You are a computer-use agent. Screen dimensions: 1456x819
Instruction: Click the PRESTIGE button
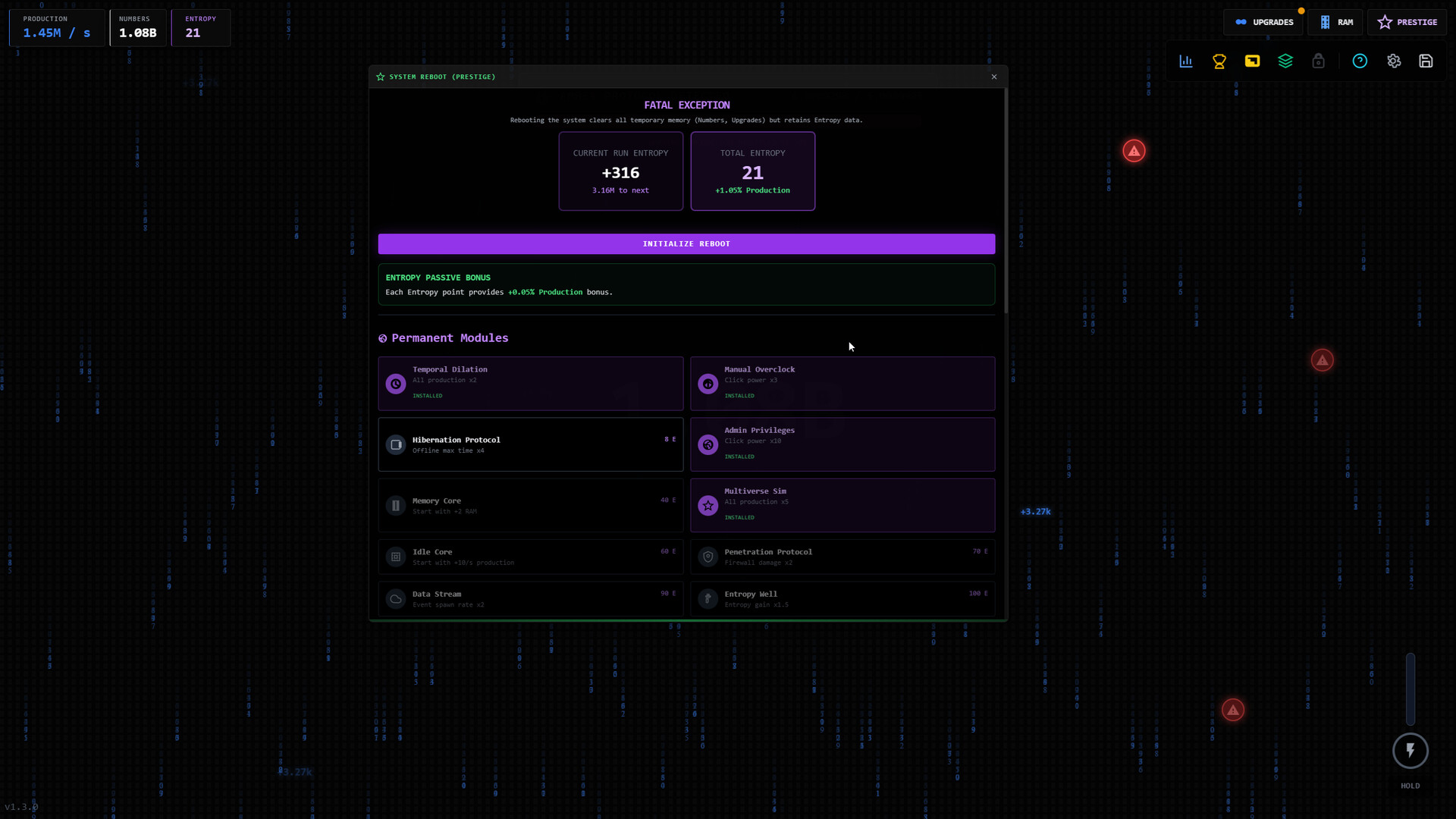pyautogui.click(x=1407, y=22)
